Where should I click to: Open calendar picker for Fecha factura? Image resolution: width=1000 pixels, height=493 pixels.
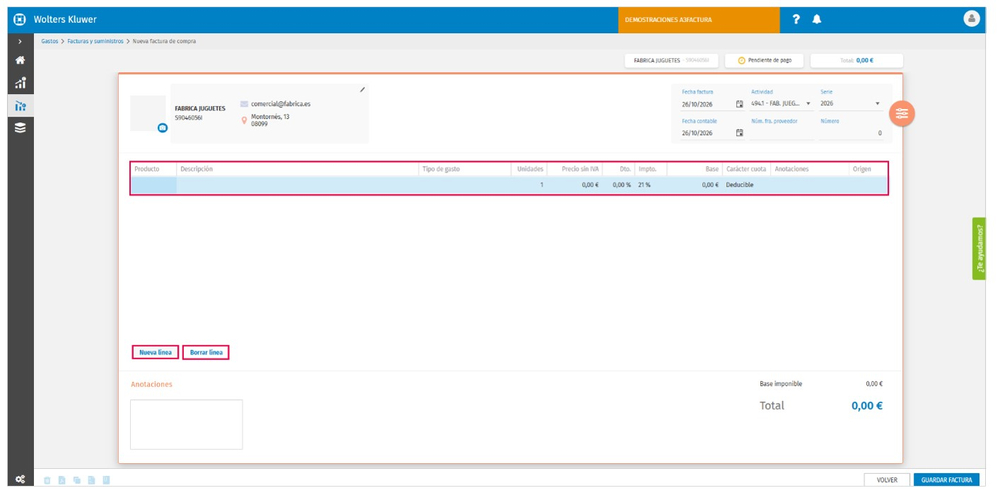(x=739, y=104)
